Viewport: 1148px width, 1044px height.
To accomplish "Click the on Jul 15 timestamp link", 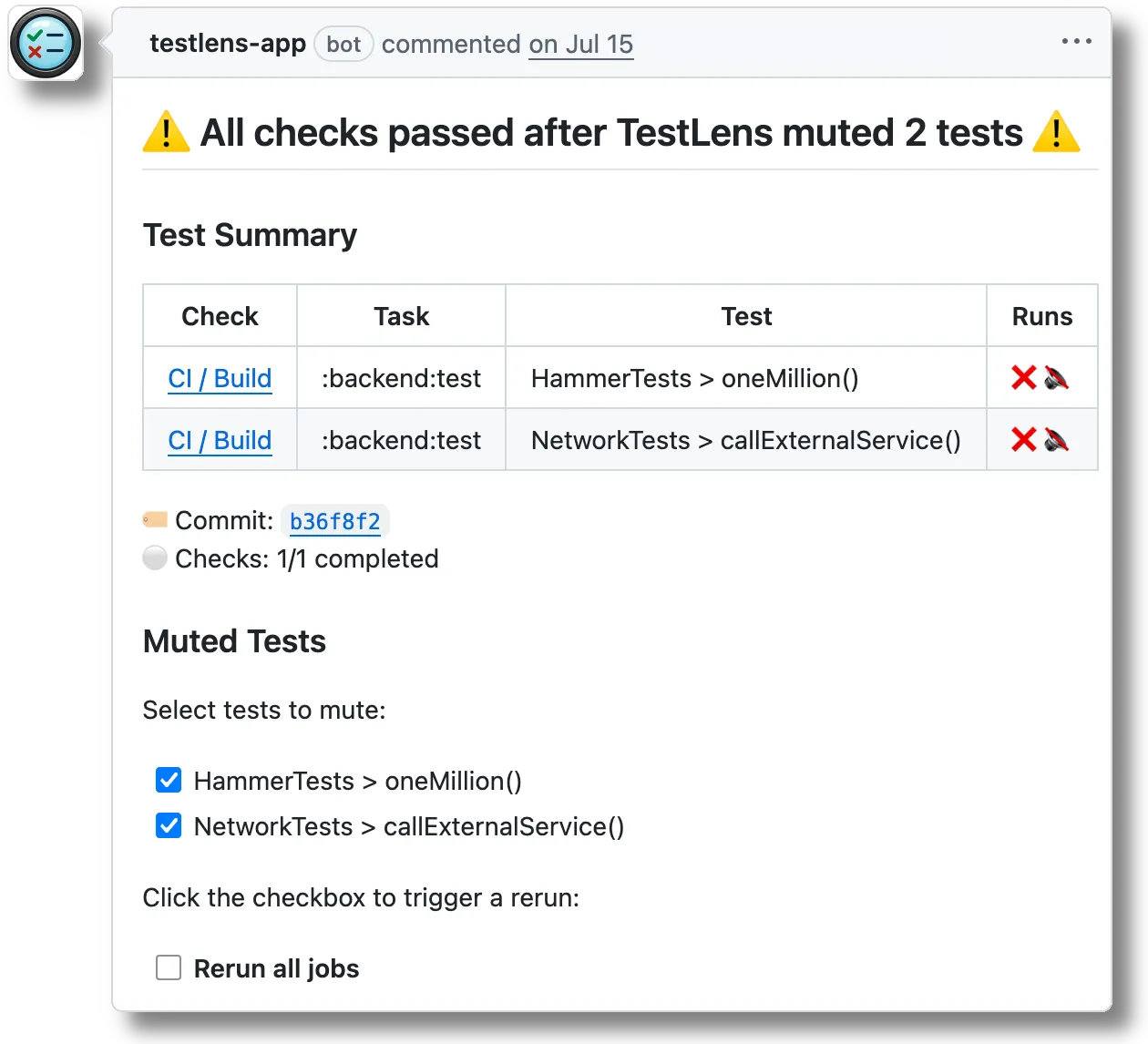I will (581, 44).
